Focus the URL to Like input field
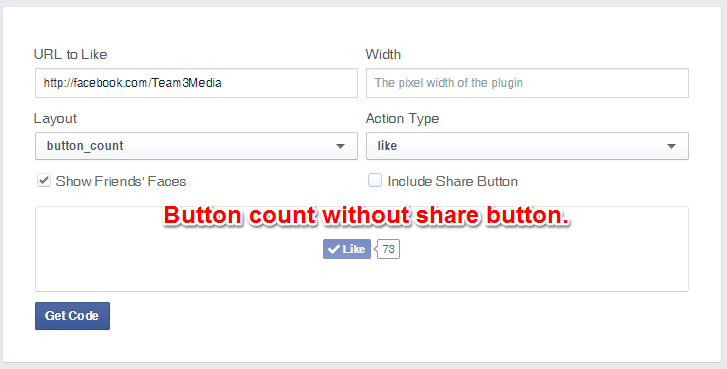 coord(197,83)
